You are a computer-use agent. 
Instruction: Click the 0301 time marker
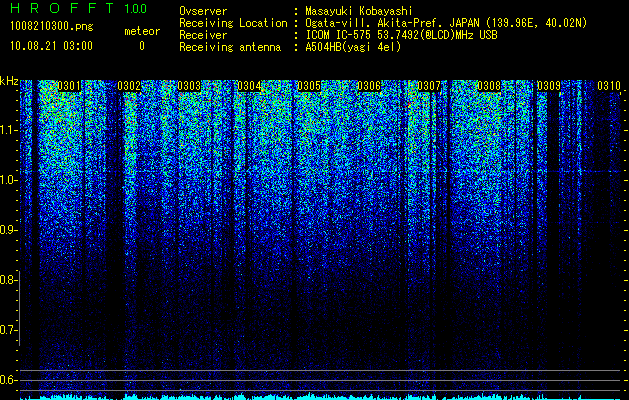(69, 86)
